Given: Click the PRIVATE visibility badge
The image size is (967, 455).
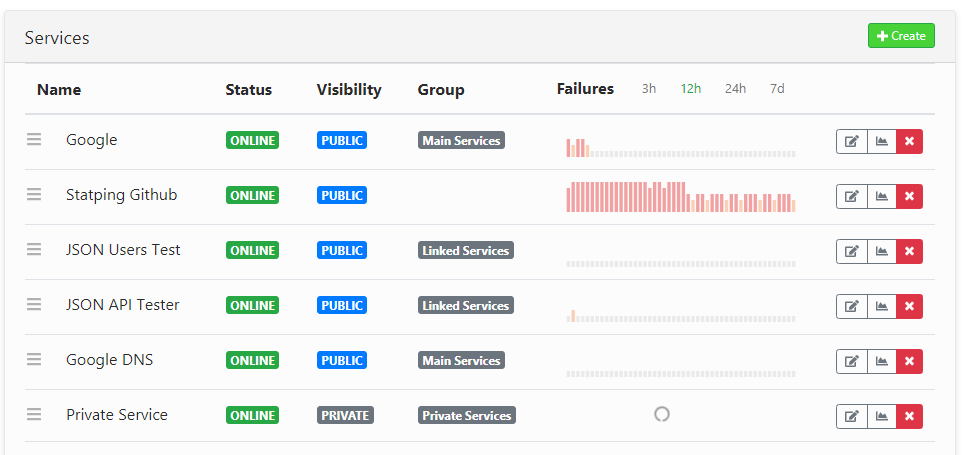Looking at the screenshot, I should click(x=345, y=415).
